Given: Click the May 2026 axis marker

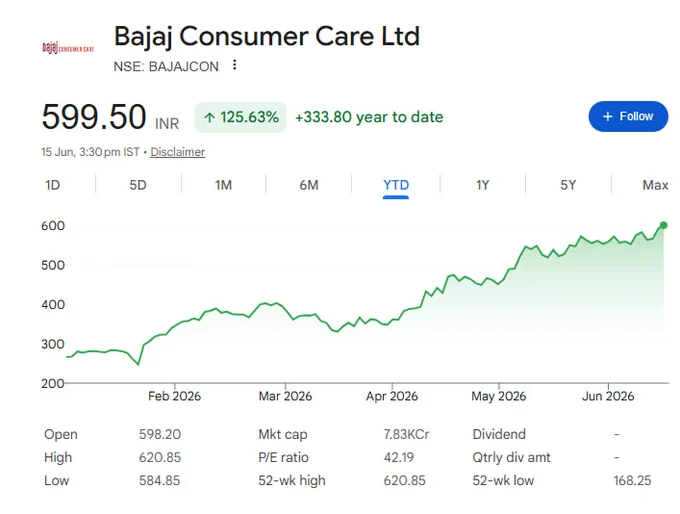Looking at the screenshot, I should click(499, 396).
